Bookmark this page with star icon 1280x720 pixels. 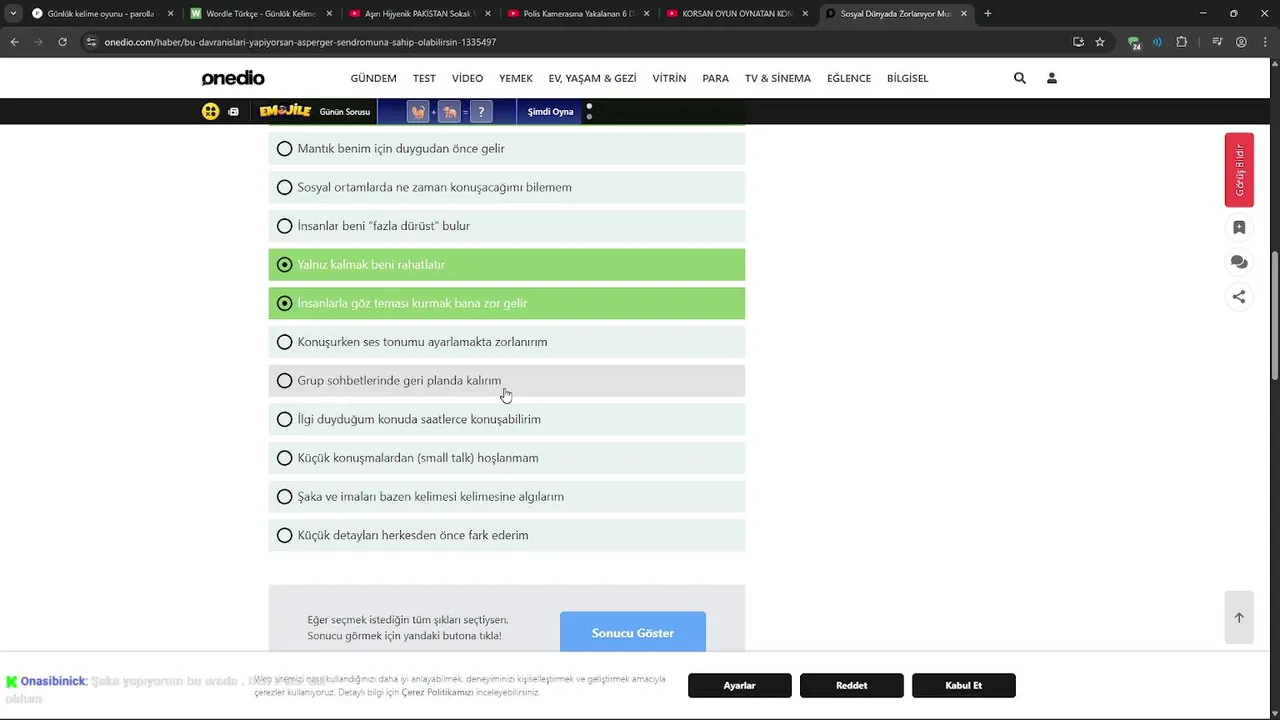pyautogui.click(x=1100, y=42)
